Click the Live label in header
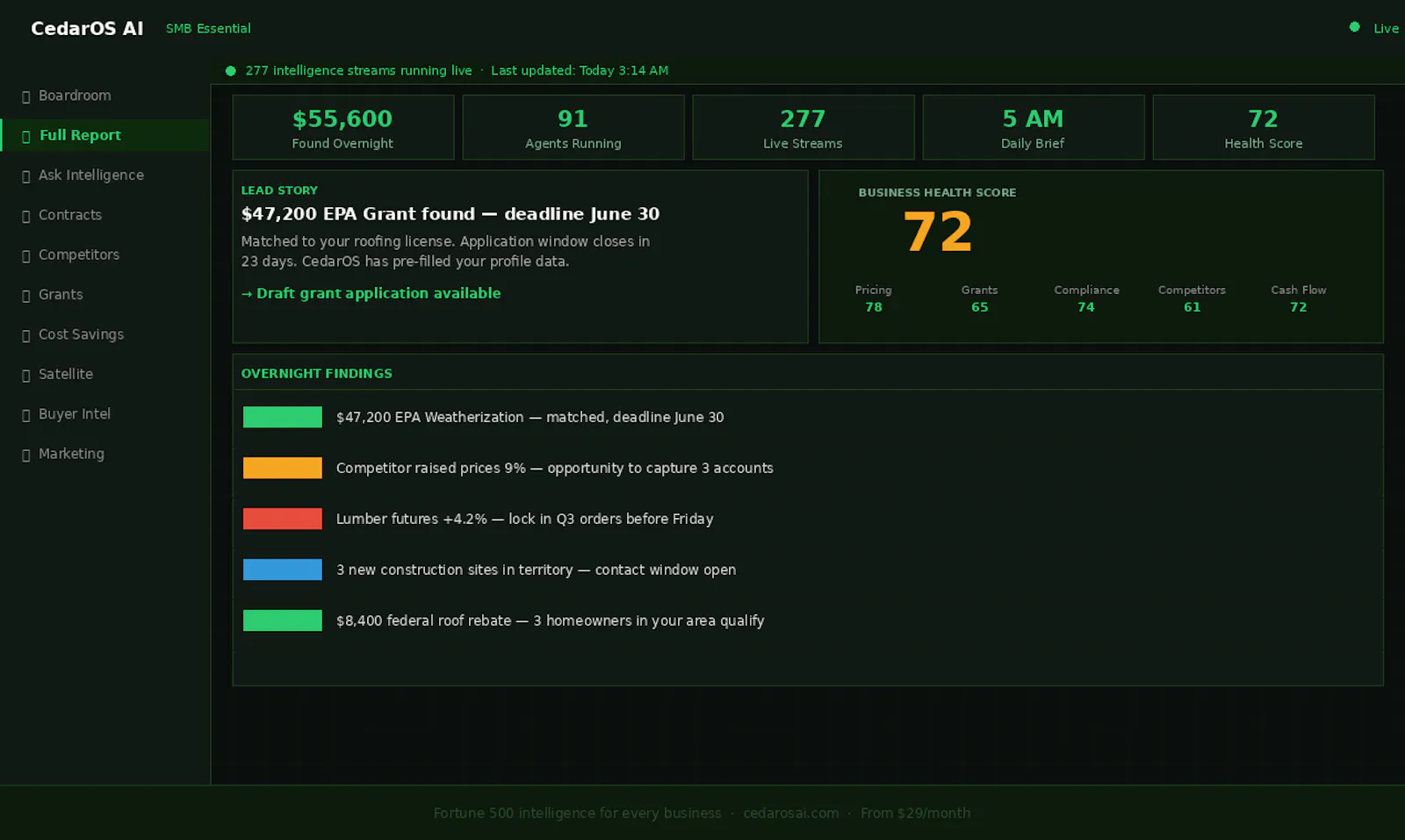This screenshot has width=1405, height=840. click(x=1387, y=28)
